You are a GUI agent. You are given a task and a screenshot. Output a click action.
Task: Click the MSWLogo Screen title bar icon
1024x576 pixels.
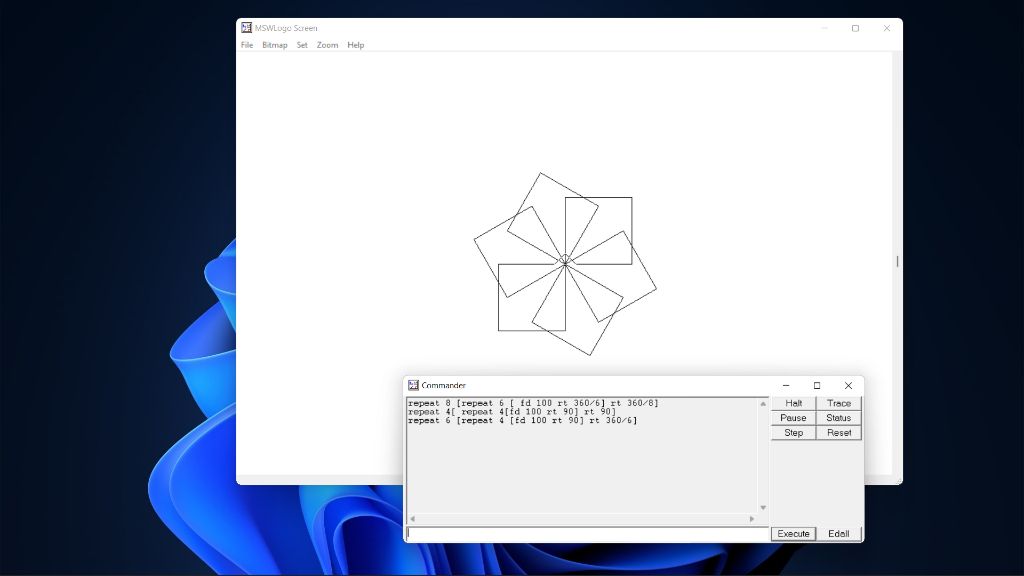coord(246,28)
